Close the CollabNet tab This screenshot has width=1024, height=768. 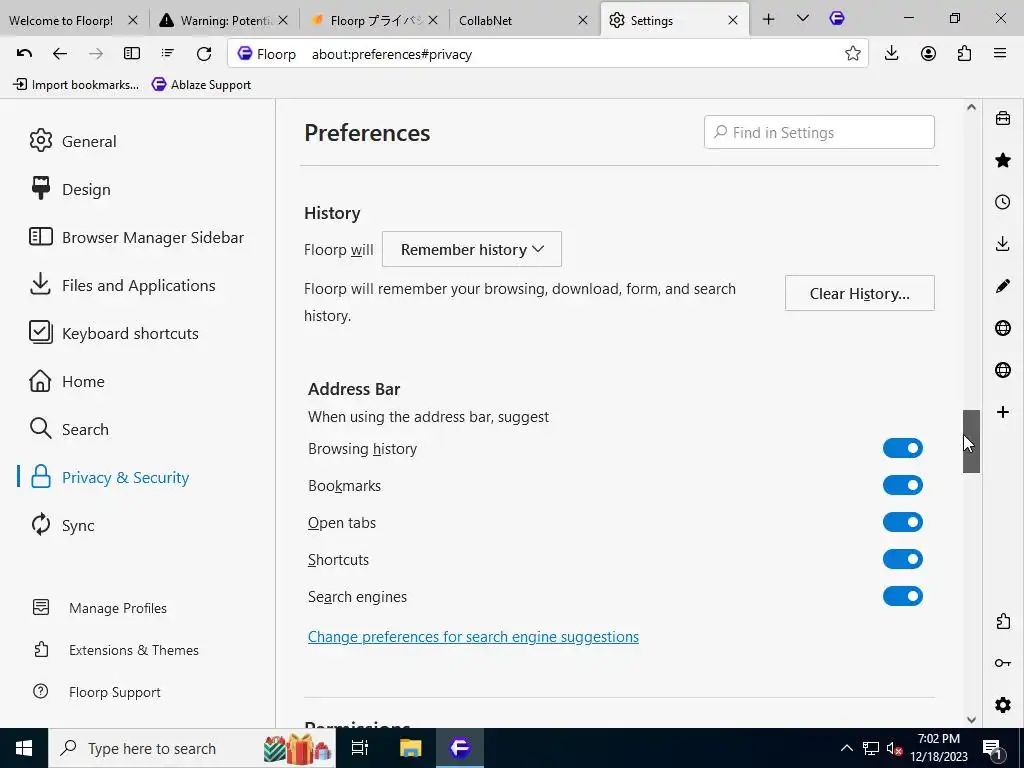pyautogui.click(x=583, y=20)
